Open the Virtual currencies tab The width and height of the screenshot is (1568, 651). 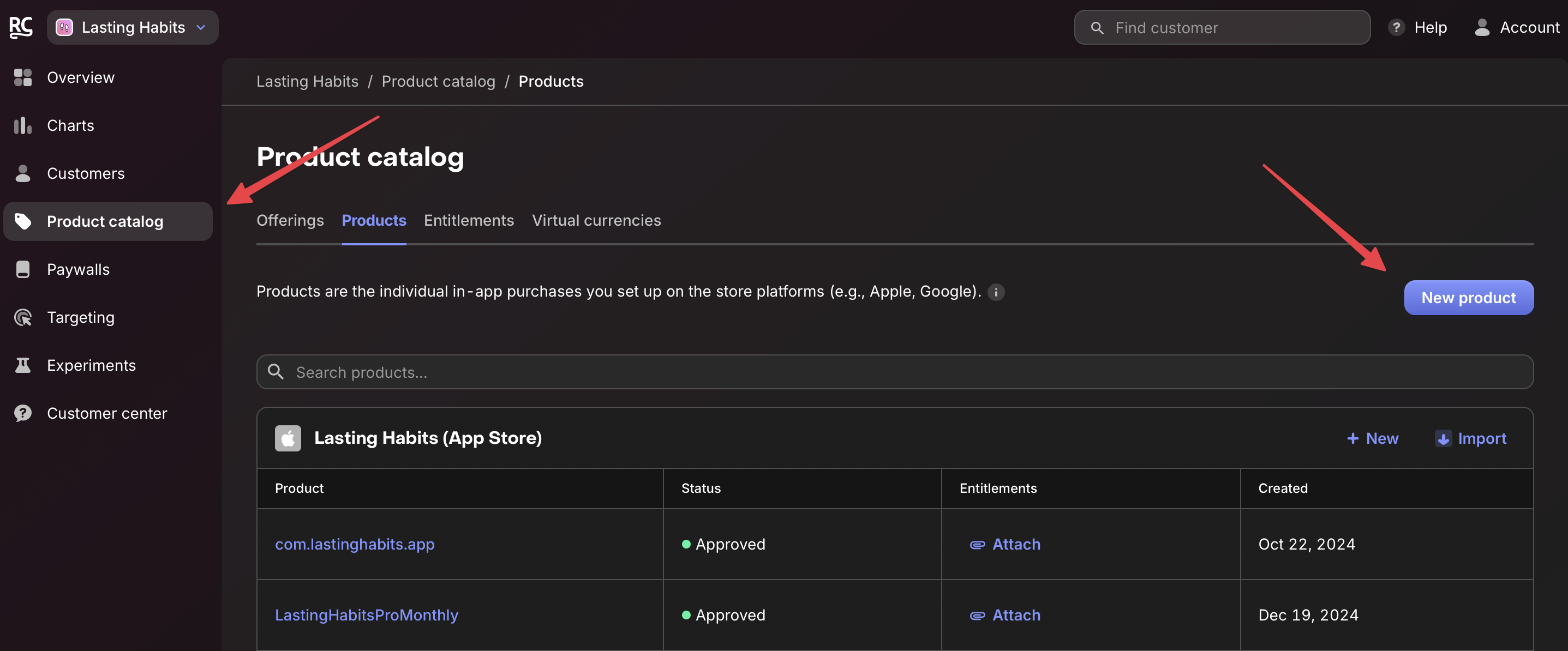[596, 221]
